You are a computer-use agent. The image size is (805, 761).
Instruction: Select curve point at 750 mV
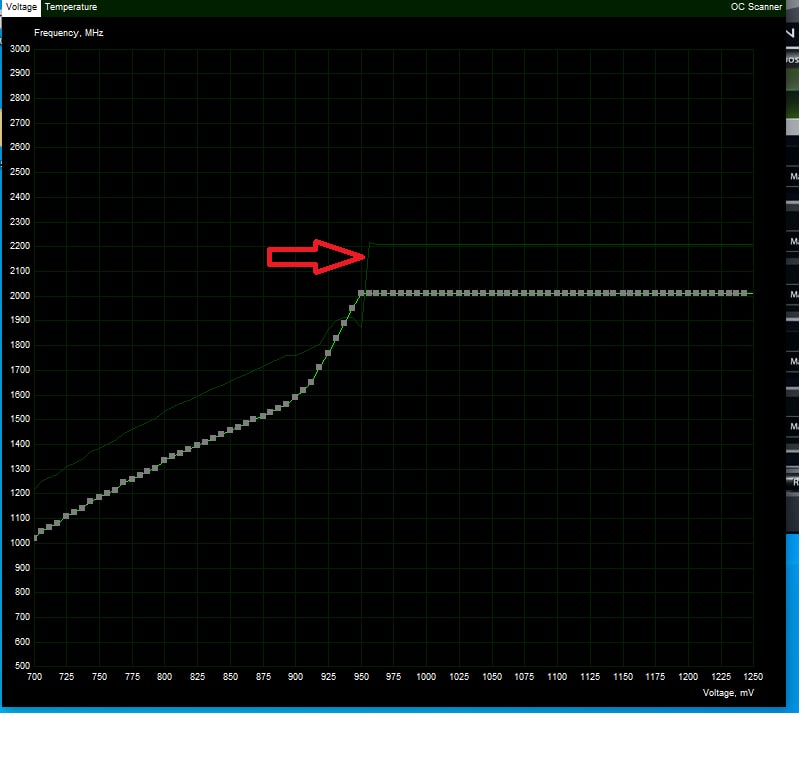point(99,497)
